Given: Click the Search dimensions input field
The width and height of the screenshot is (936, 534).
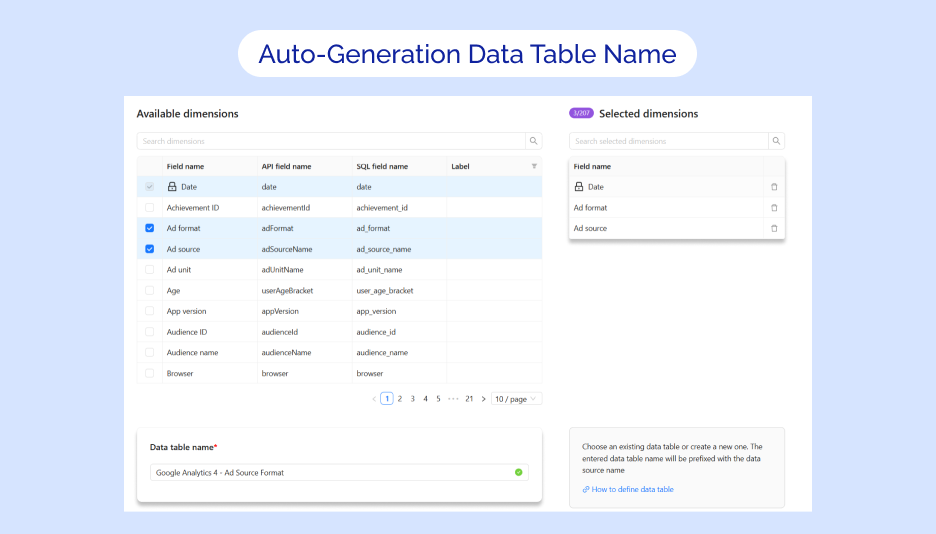Looking at the screenshot, I should pos(330,141).
